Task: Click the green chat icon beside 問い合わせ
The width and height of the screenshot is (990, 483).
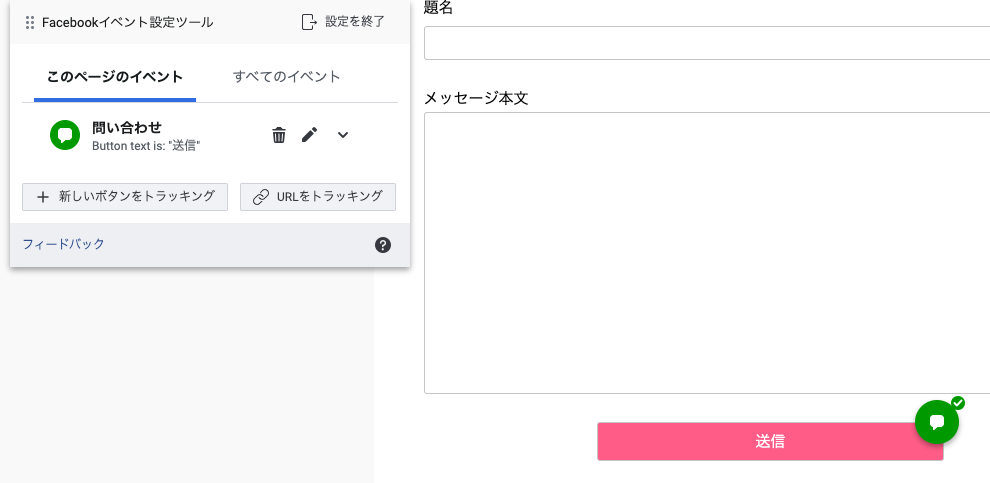Action: [x=65, y=135]
